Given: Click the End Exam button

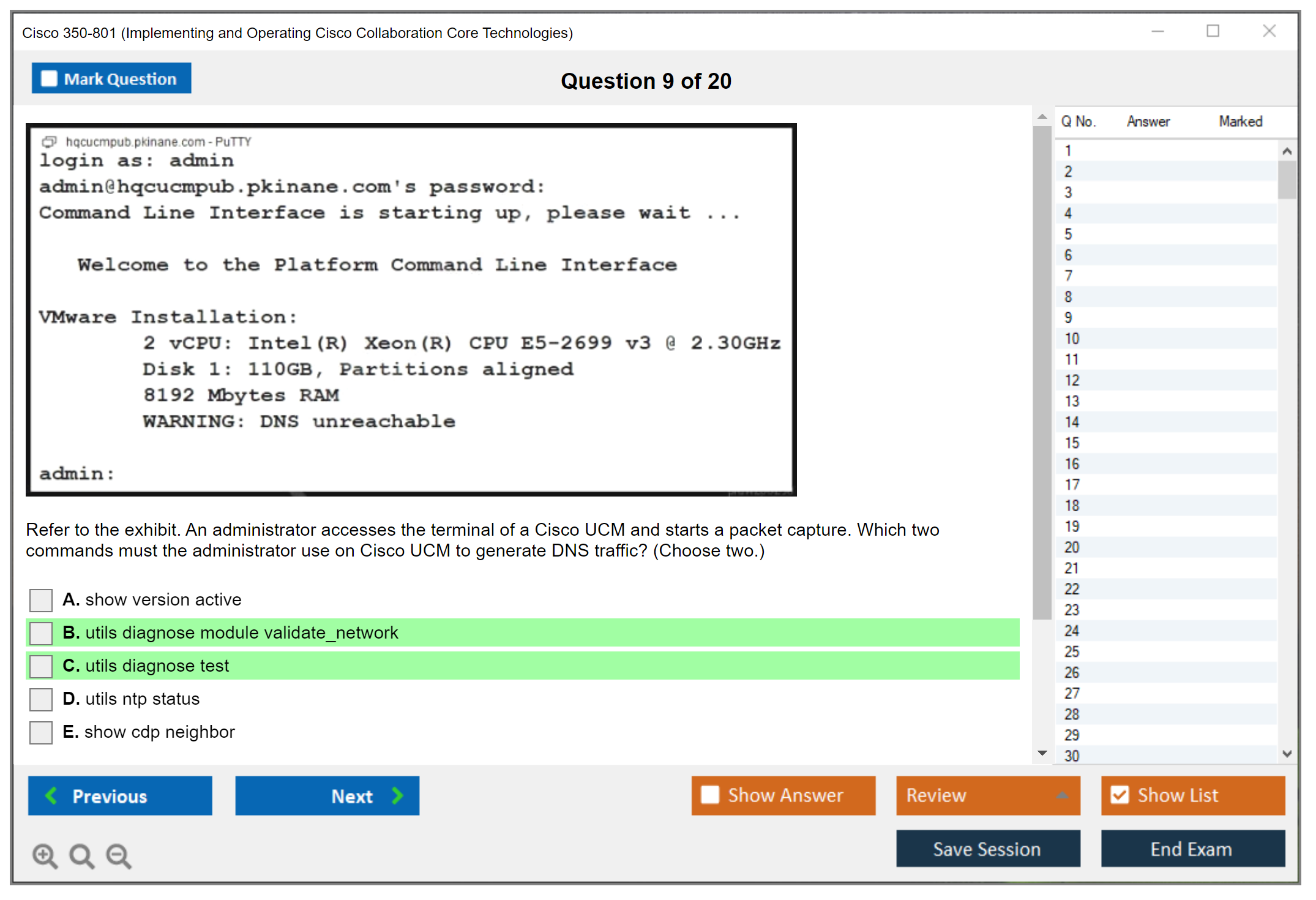Looking at the screenshot, I should pyautogui.click(x=1192, y=849).
